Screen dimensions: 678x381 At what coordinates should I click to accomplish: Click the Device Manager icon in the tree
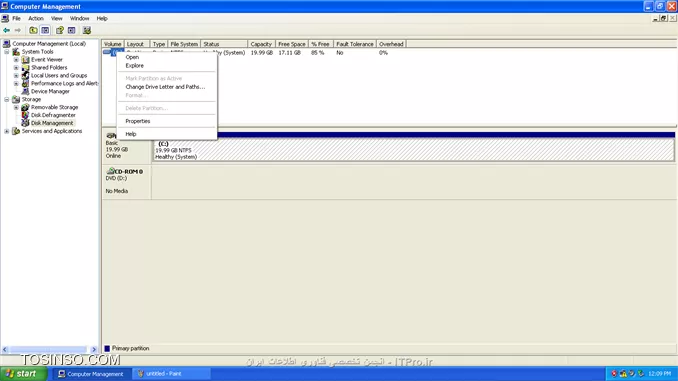click(x=26, y=91)
